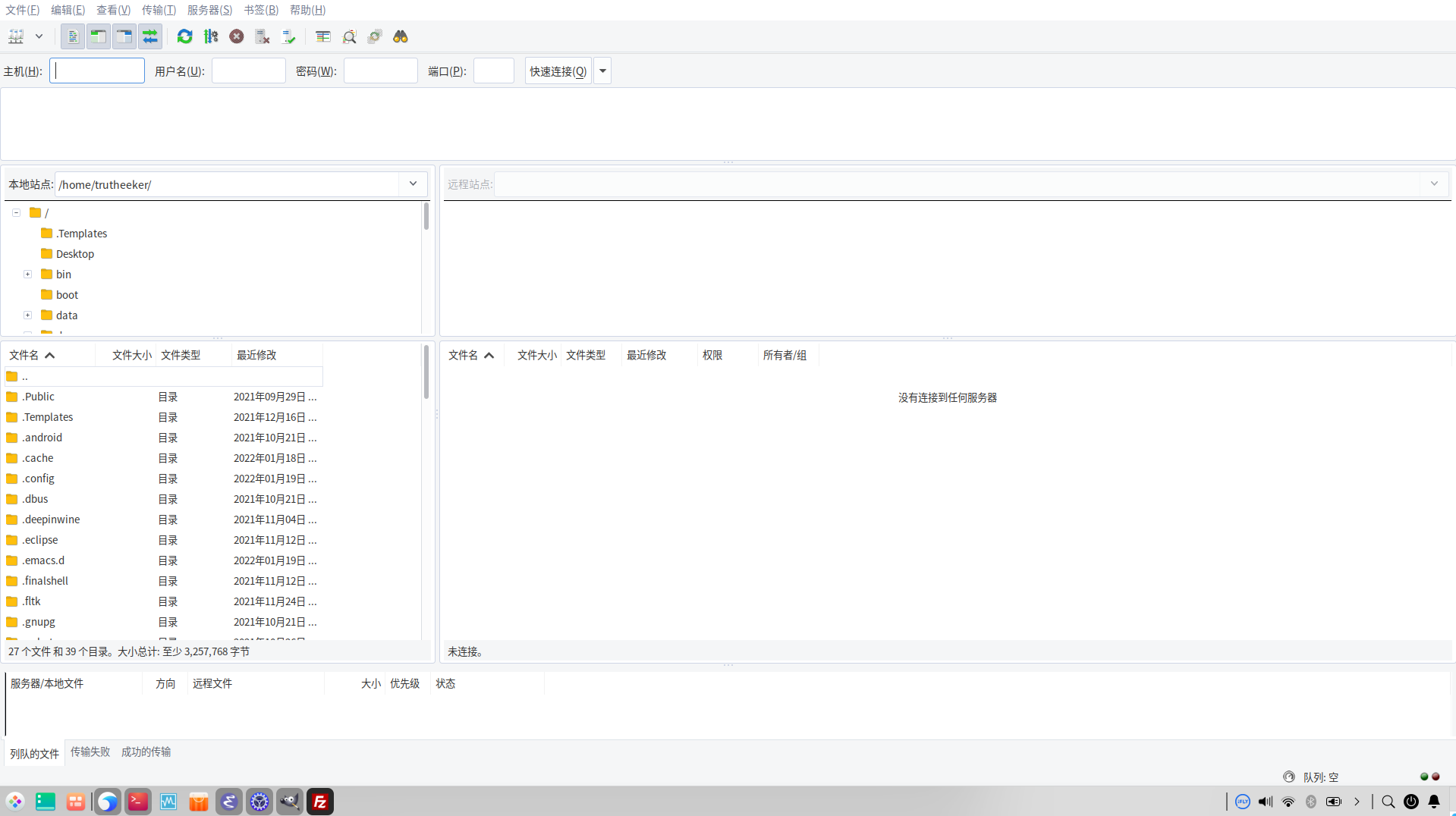
Task: Open the Site Manager
Action: click(16, 36)
